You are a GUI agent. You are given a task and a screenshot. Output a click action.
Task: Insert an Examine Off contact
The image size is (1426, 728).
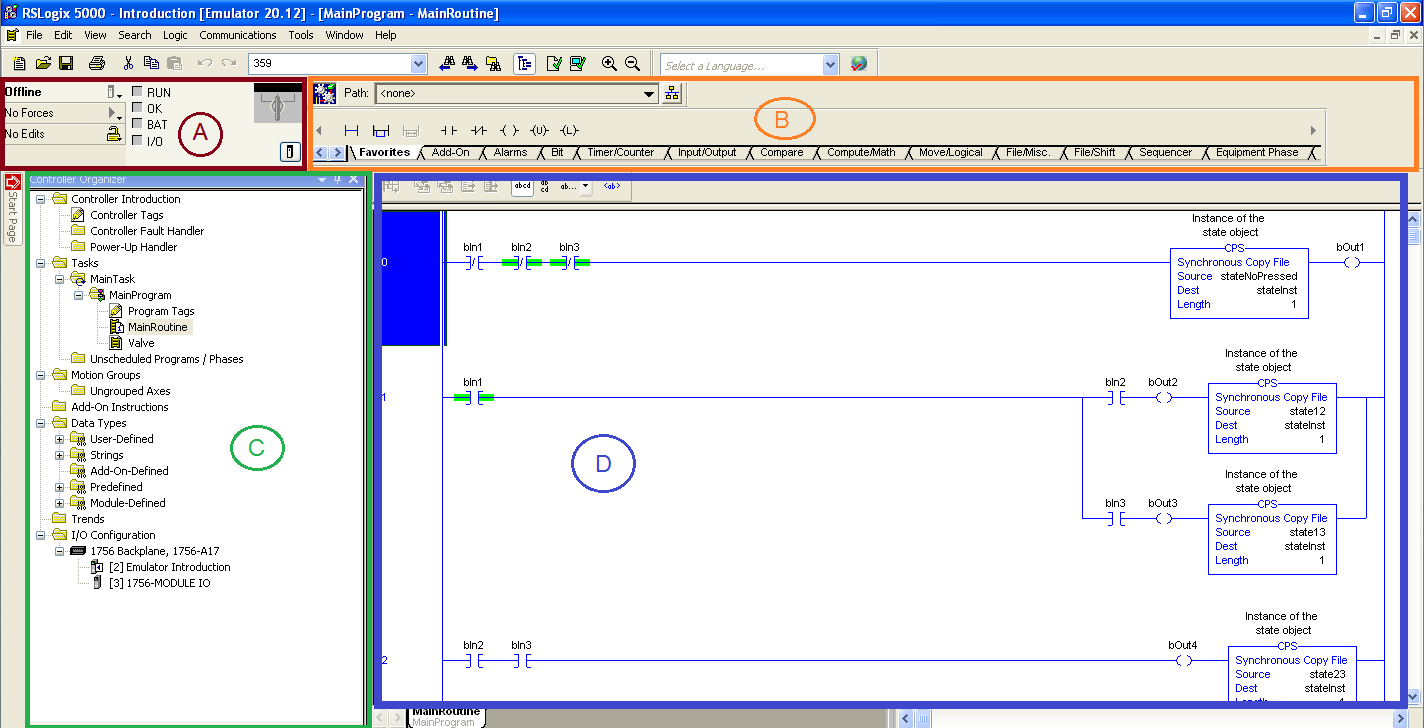(x=479, y=130)
